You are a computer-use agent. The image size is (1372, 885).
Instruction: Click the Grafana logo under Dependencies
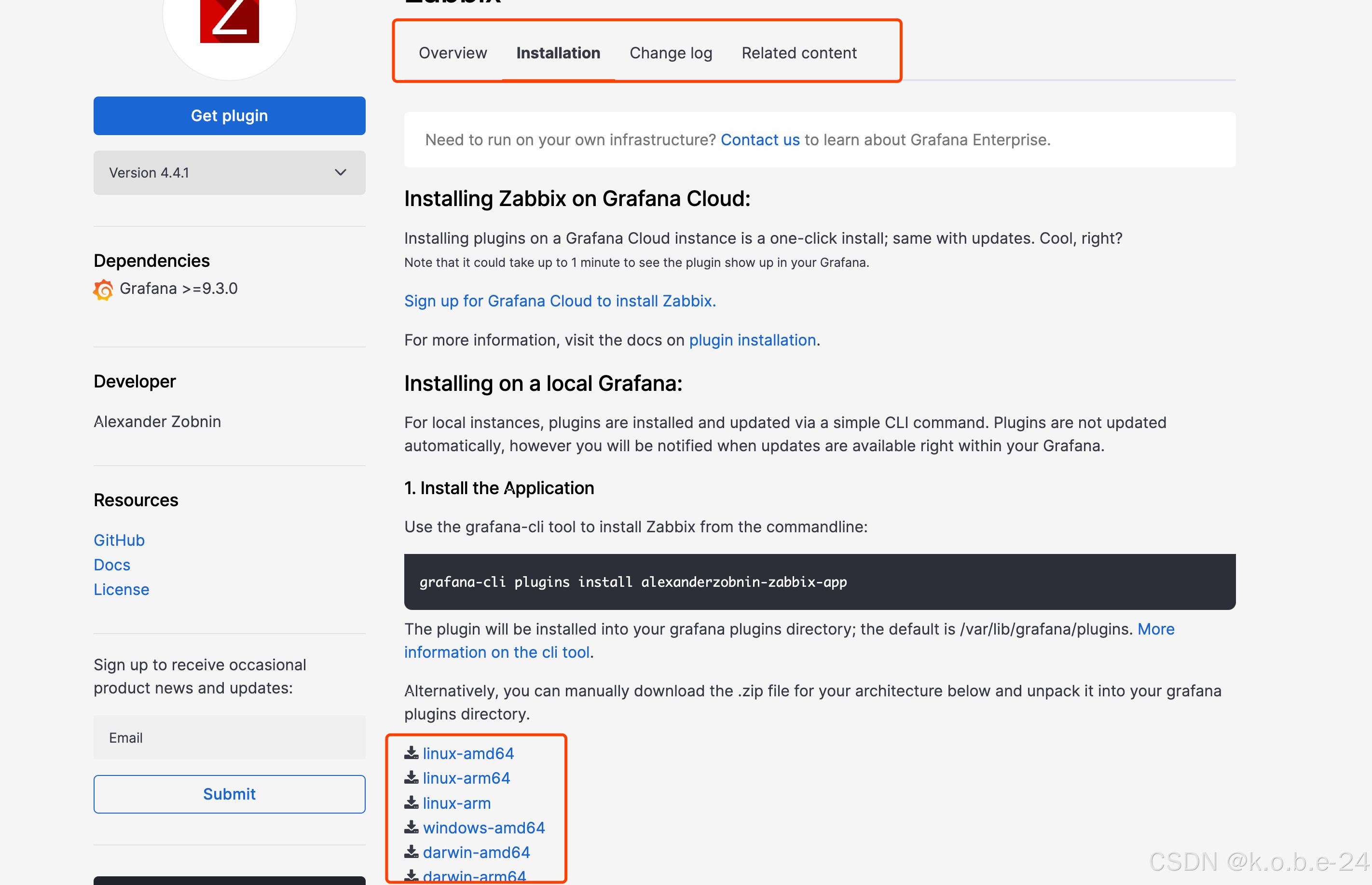pyautogui.click(x=103, y=290)
